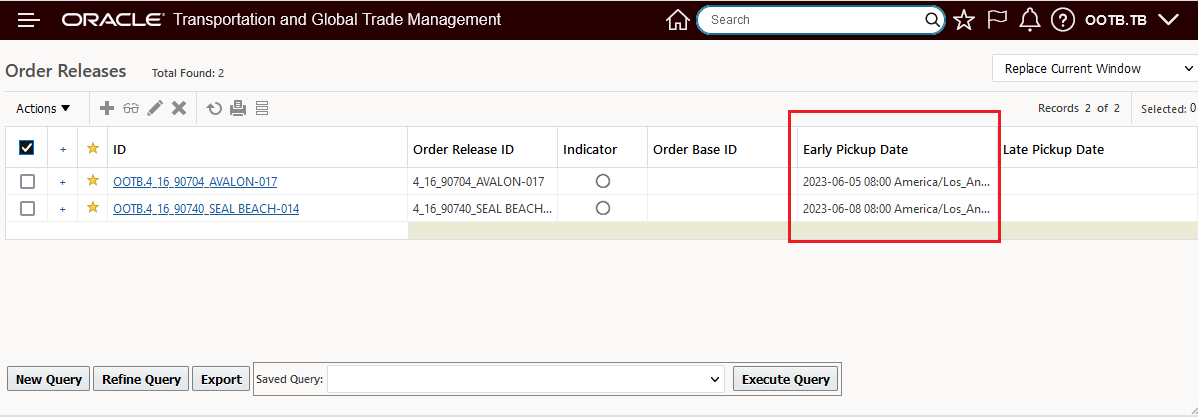Check the AVALON-017 row checkbox
The image size is (1198, 417).
click(27, 182)
